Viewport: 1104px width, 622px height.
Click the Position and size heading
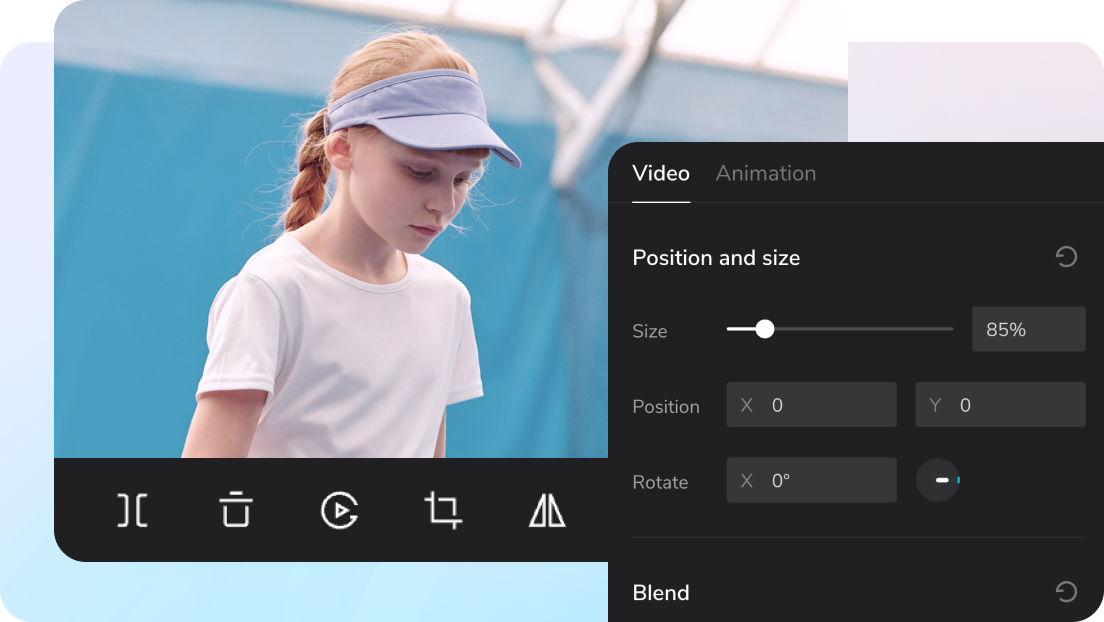(716, 257)
